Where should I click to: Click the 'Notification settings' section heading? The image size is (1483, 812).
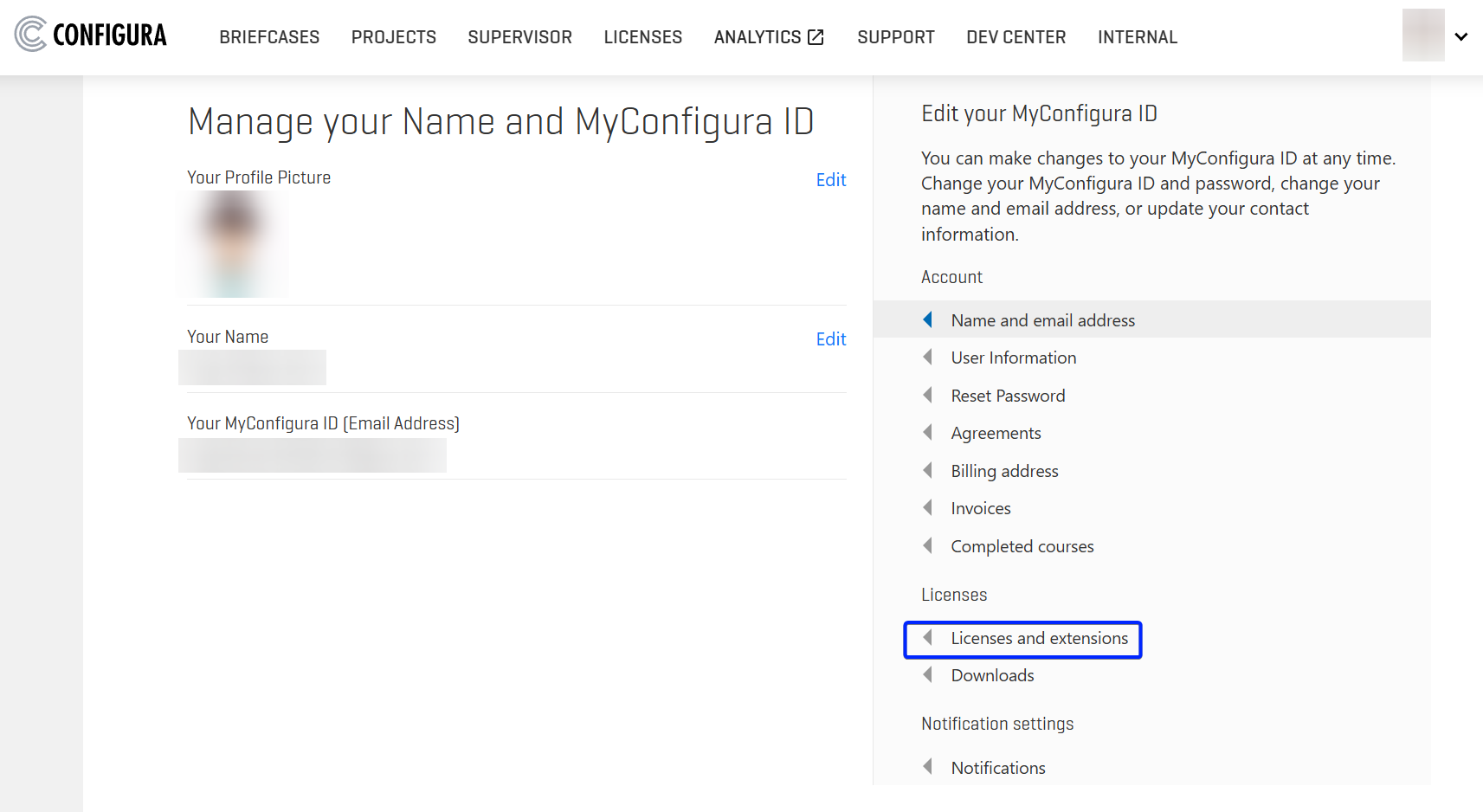point(997,724)
